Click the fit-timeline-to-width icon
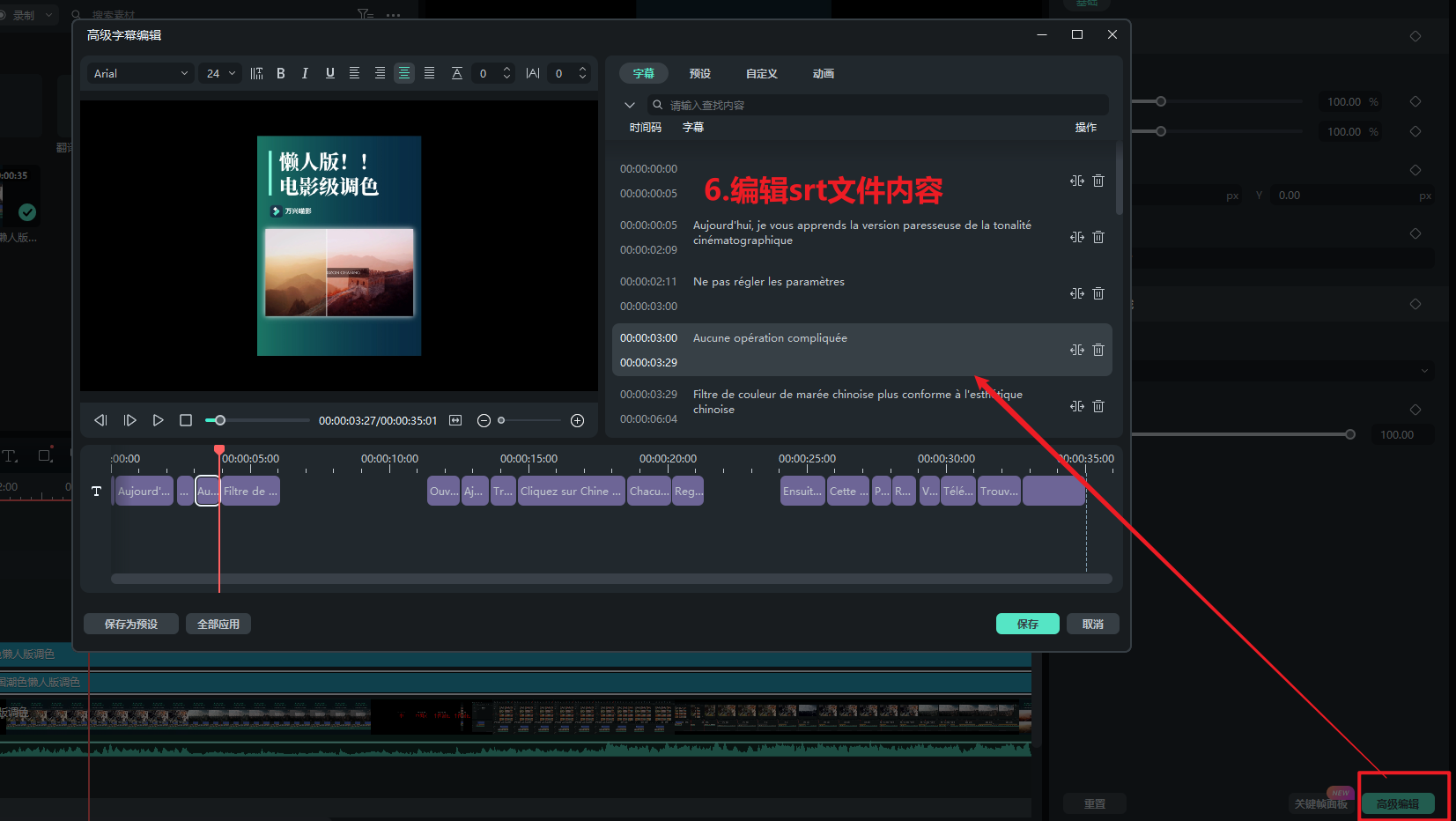Image resolution: width=1456 pixels, height=821 pixels. pos(455,420)
